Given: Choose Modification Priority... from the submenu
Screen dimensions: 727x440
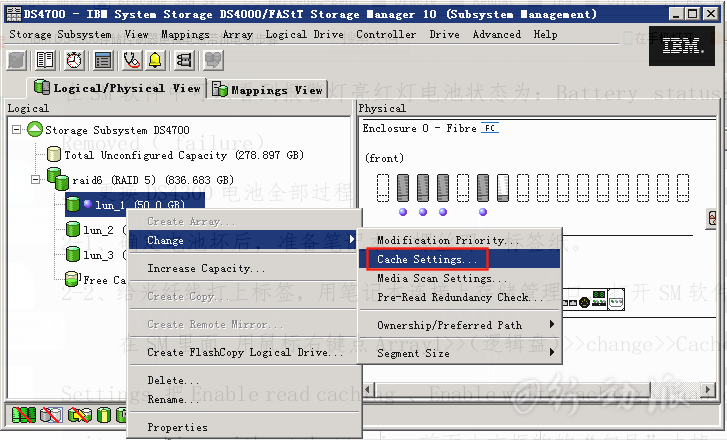Looking at the screenshot, I should (x=460, y=240).
